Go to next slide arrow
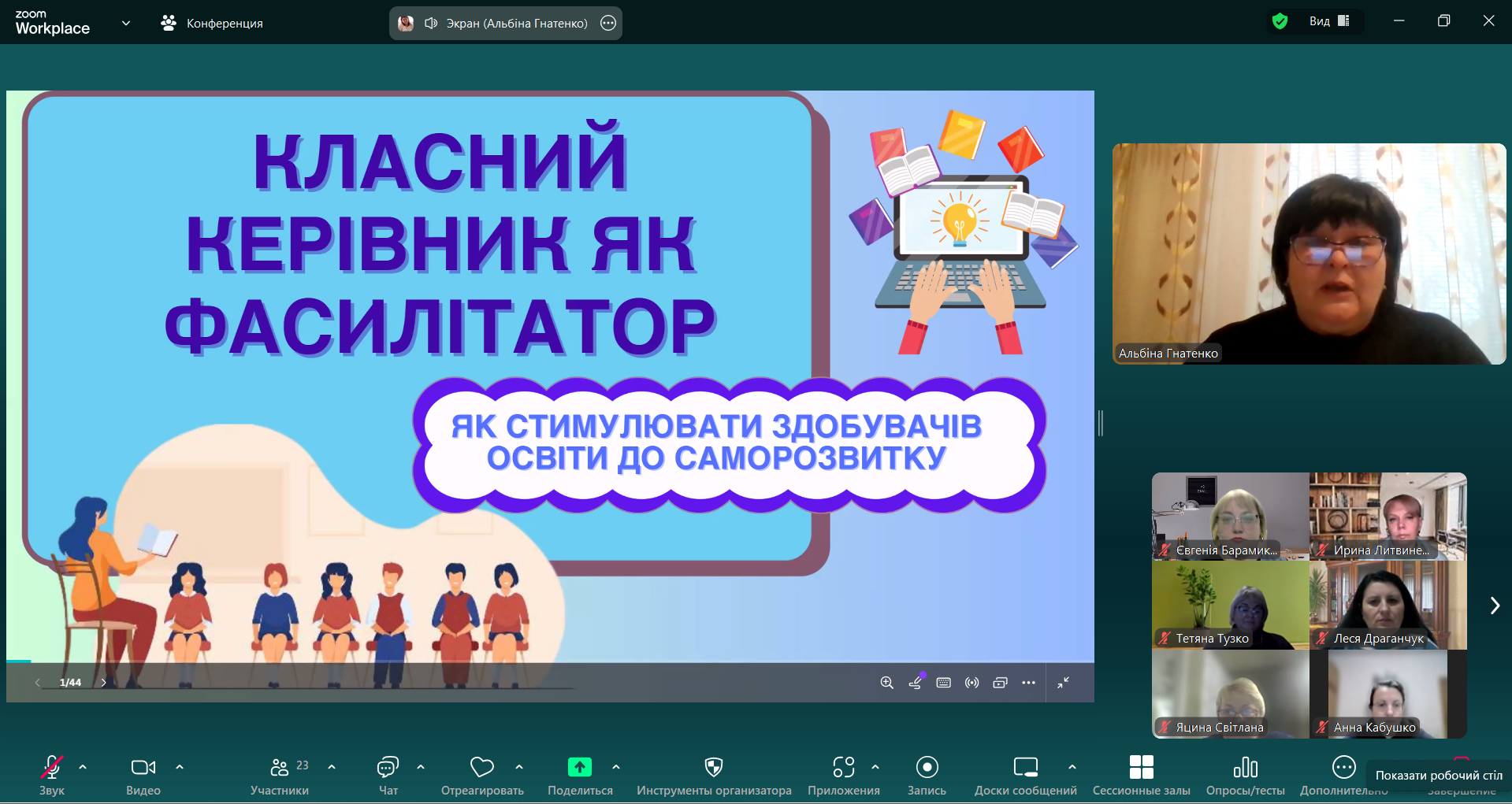1512x804 pixels. (x=103, y=682)
